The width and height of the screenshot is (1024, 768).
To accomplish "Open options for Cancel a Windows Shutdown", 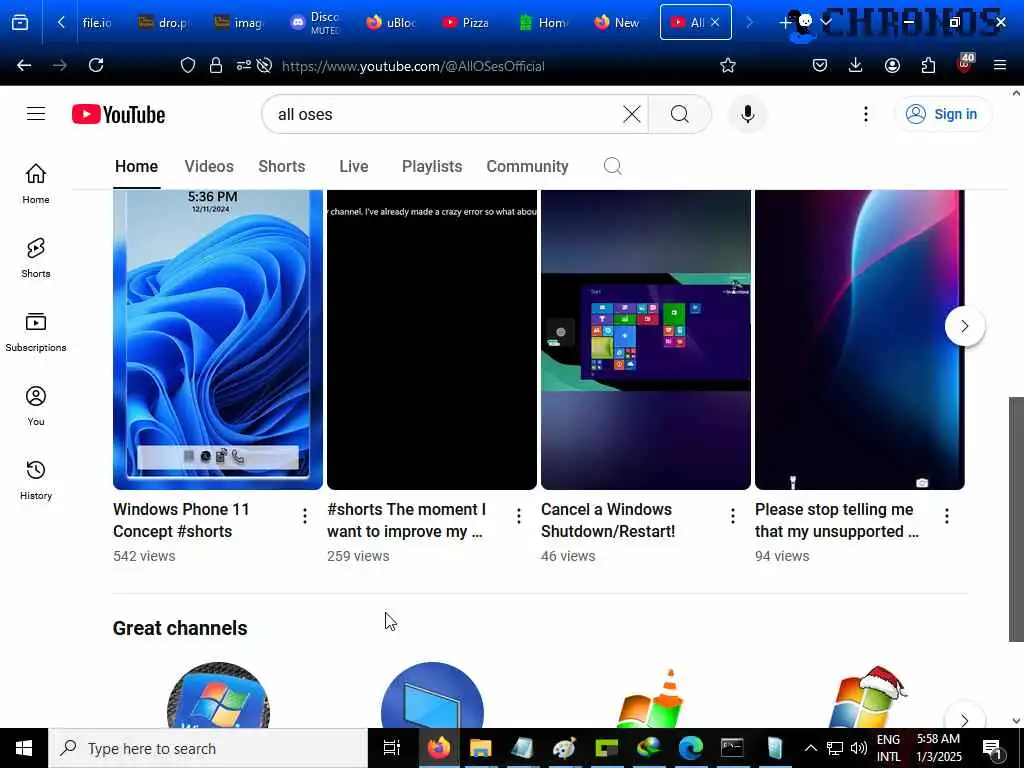I will (x=733, y=517).
